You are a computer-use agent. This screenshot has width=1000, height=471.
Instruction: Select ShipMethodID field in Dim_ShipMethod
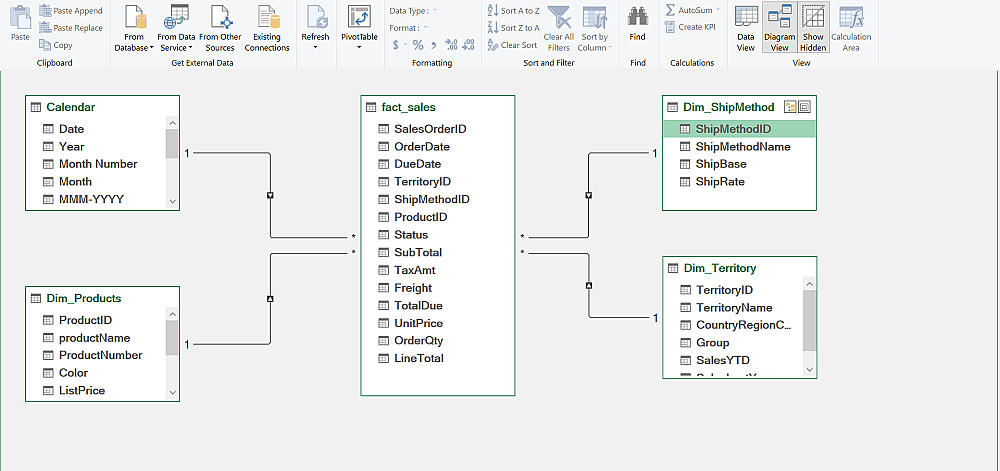[x=739, y=129]
